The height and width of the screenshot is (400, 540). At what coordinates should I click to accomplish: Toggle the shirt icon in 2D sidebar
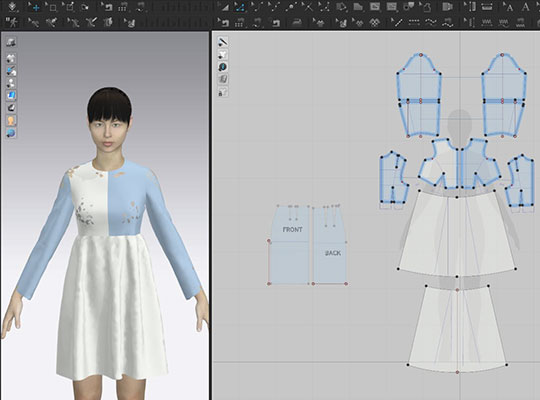click(x=223, y=54)
